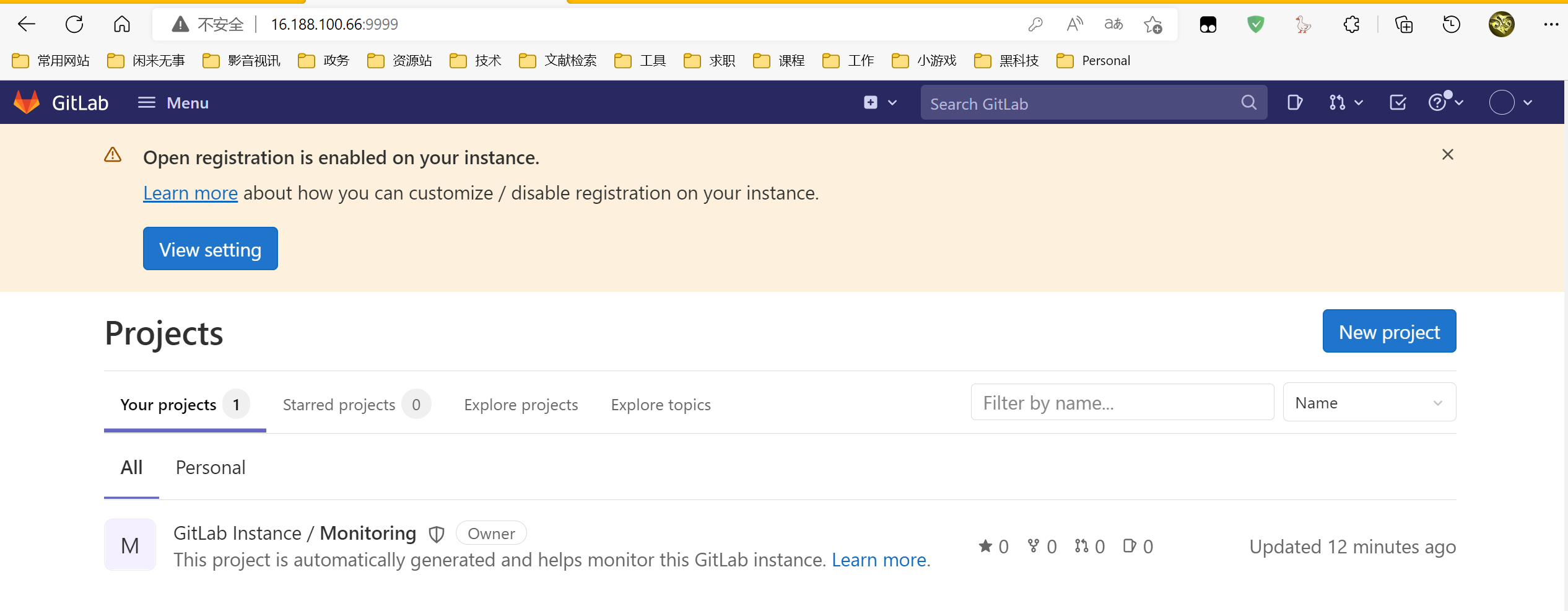Open saved password key icon in address bar

tap(1035, 24)
